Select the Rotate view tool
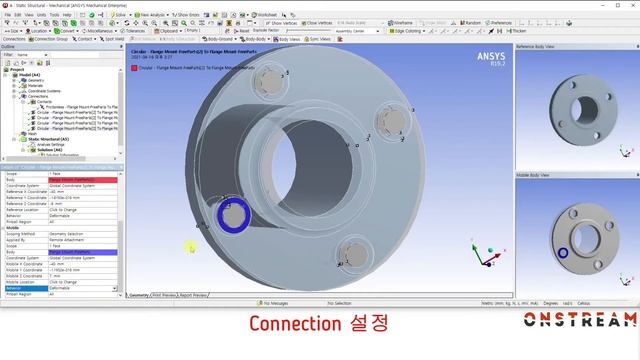640x360 pixels. 127,23
